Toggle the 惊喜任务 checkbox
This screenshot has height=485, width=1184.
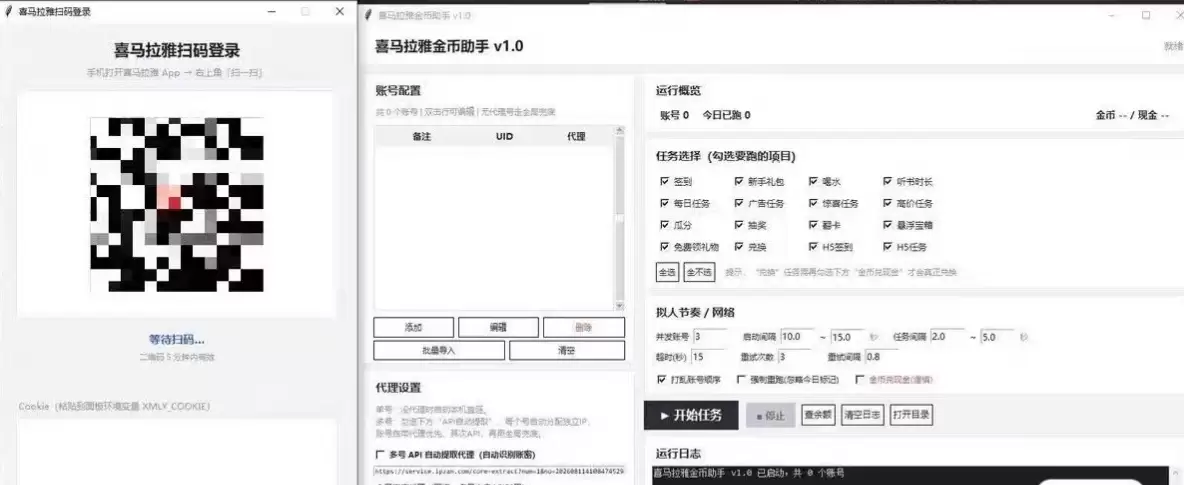tap(813, 203)
